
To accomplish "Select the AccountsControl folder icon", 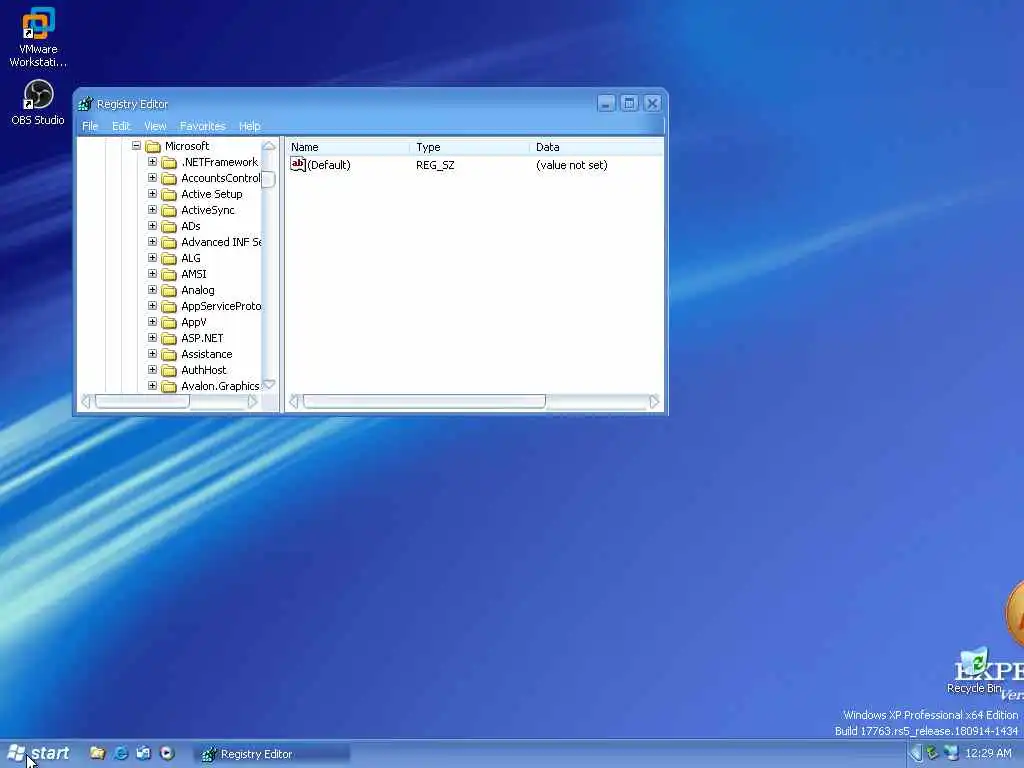I will click(169, 178).
